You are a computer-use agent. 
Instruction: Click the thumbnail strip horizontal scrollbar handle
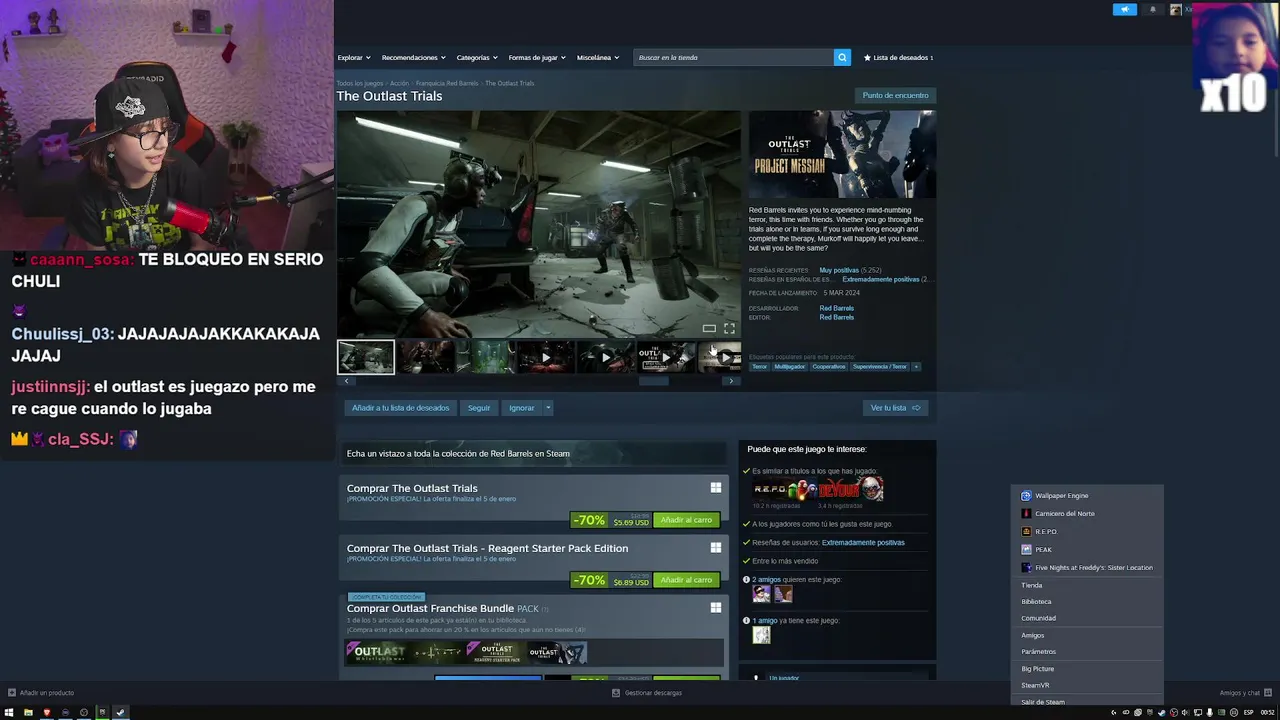[653, 381]
